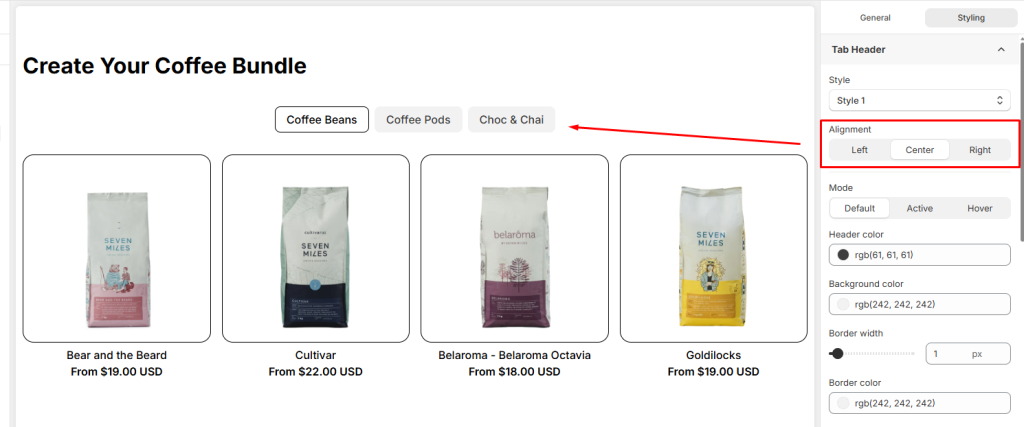Switch mode to Hover

pyautogui.click(x=980, y=208)
